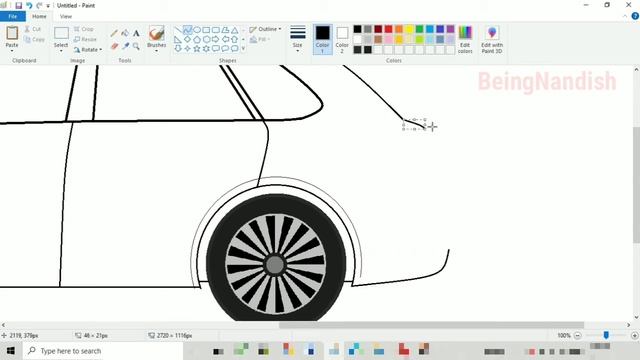
Task: Choose the Oval shape
Action: click(197, 30)
